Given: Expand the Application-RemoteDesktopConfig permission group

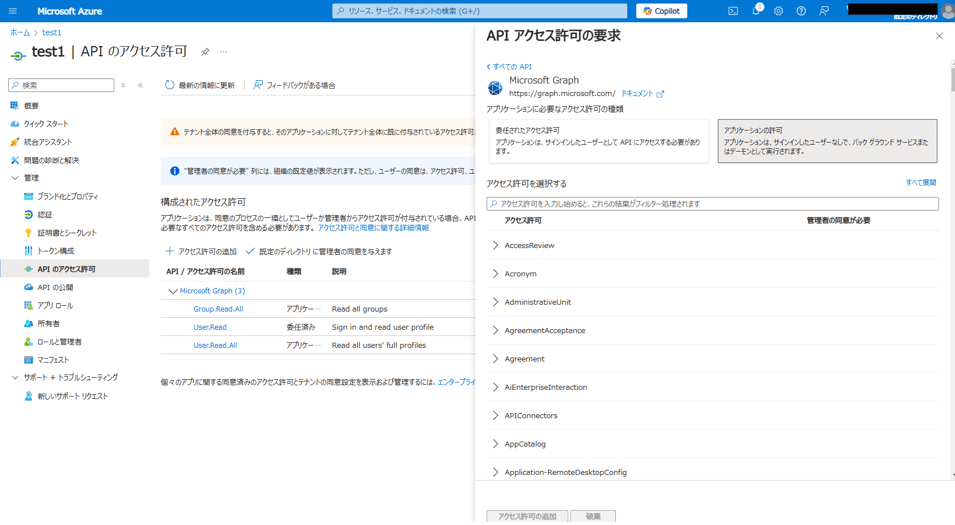Looking at the screenshot, I should point(495,472).
